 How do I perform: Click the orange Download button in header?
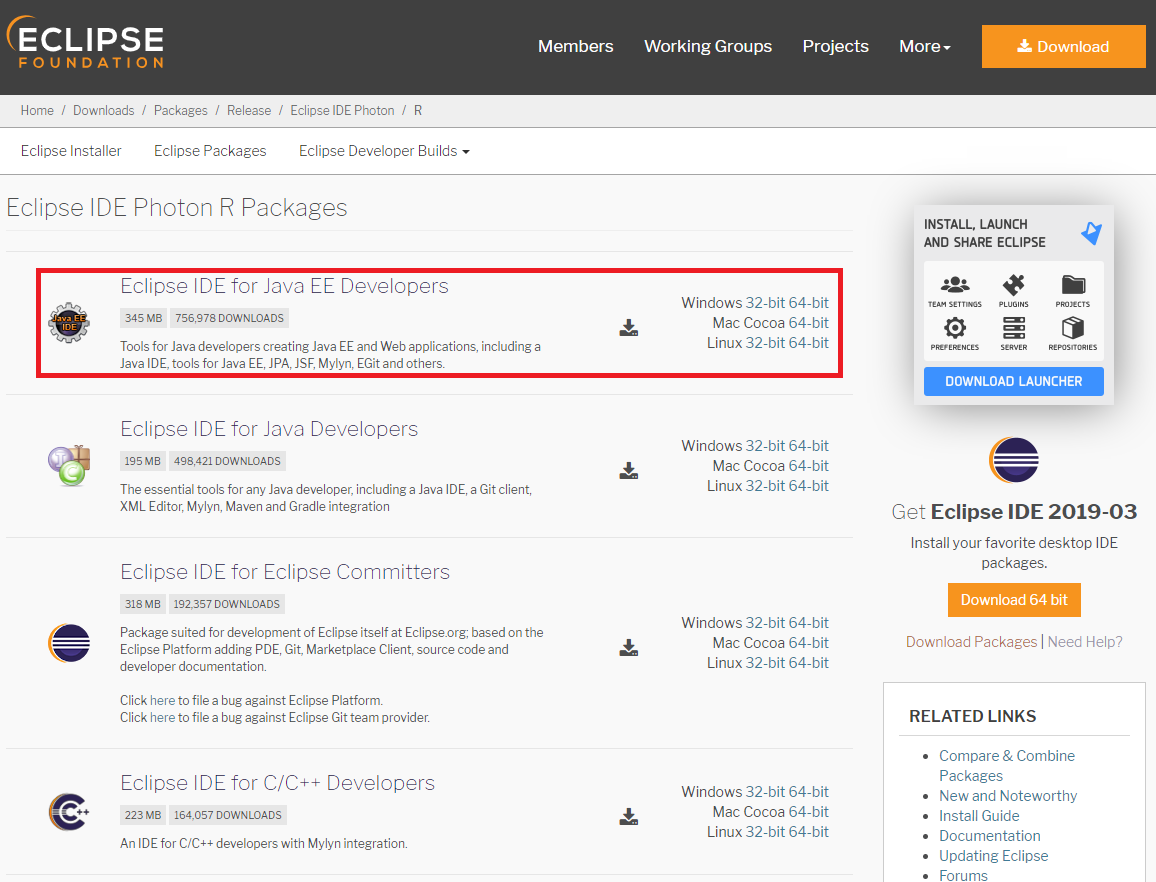(1063, 46)
